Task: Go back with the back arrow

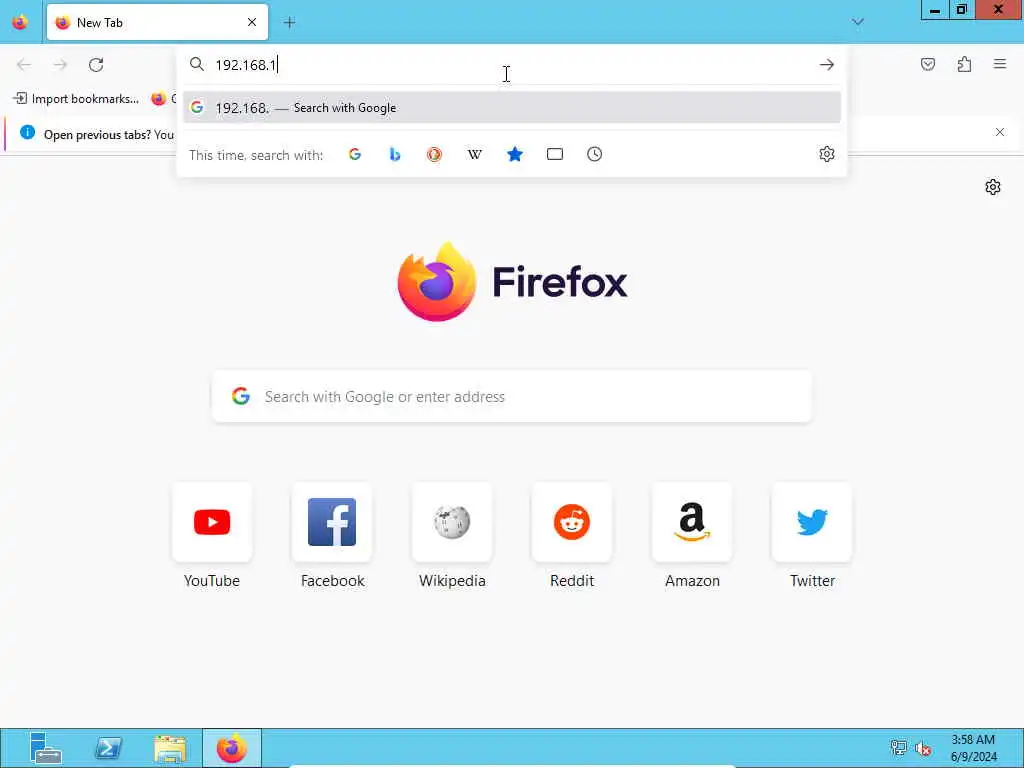Action: [x=24, y=65]
